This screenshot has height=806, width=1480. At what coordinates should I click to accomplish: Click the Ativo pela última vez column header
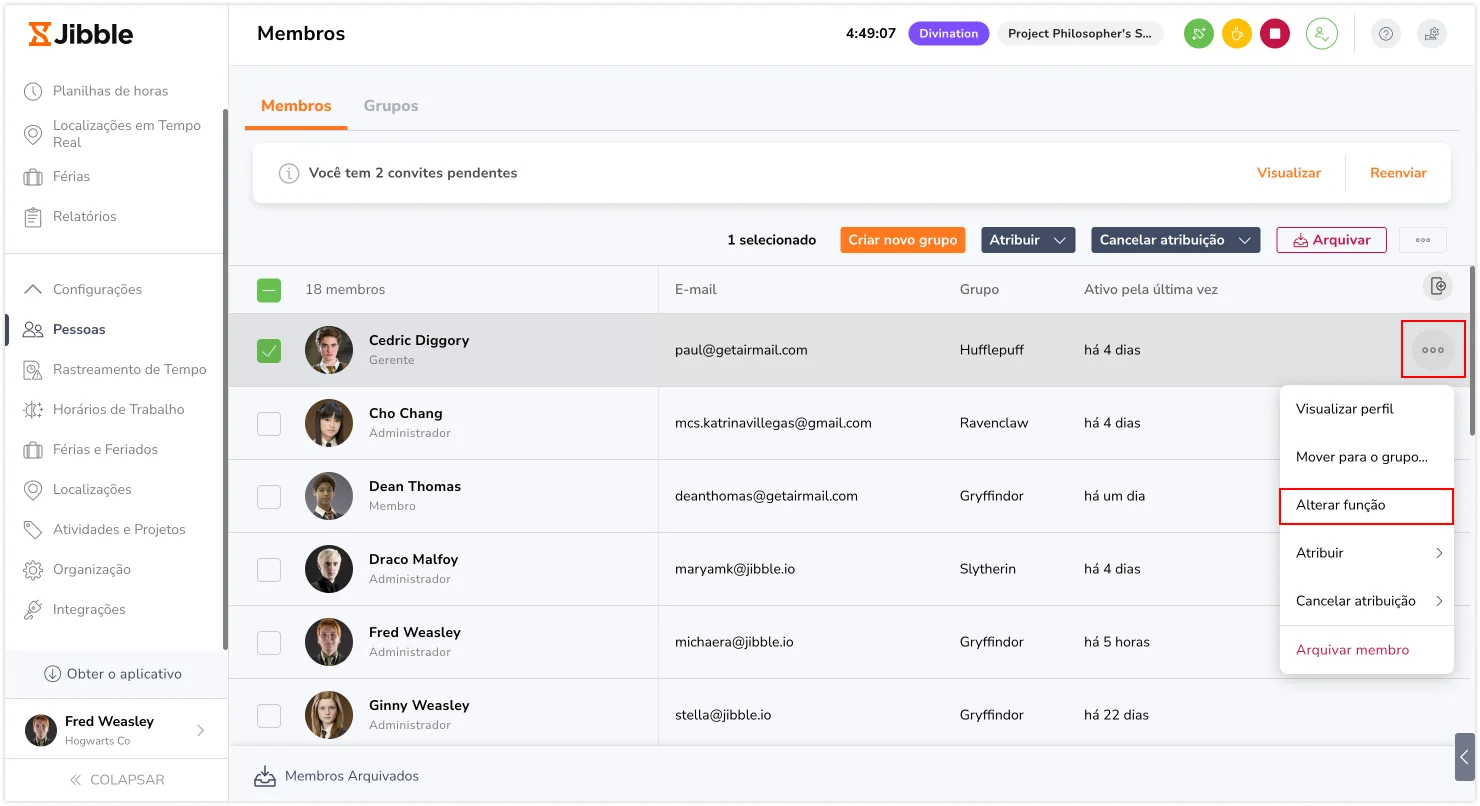pyautogui.click(x=1151, y=290)
